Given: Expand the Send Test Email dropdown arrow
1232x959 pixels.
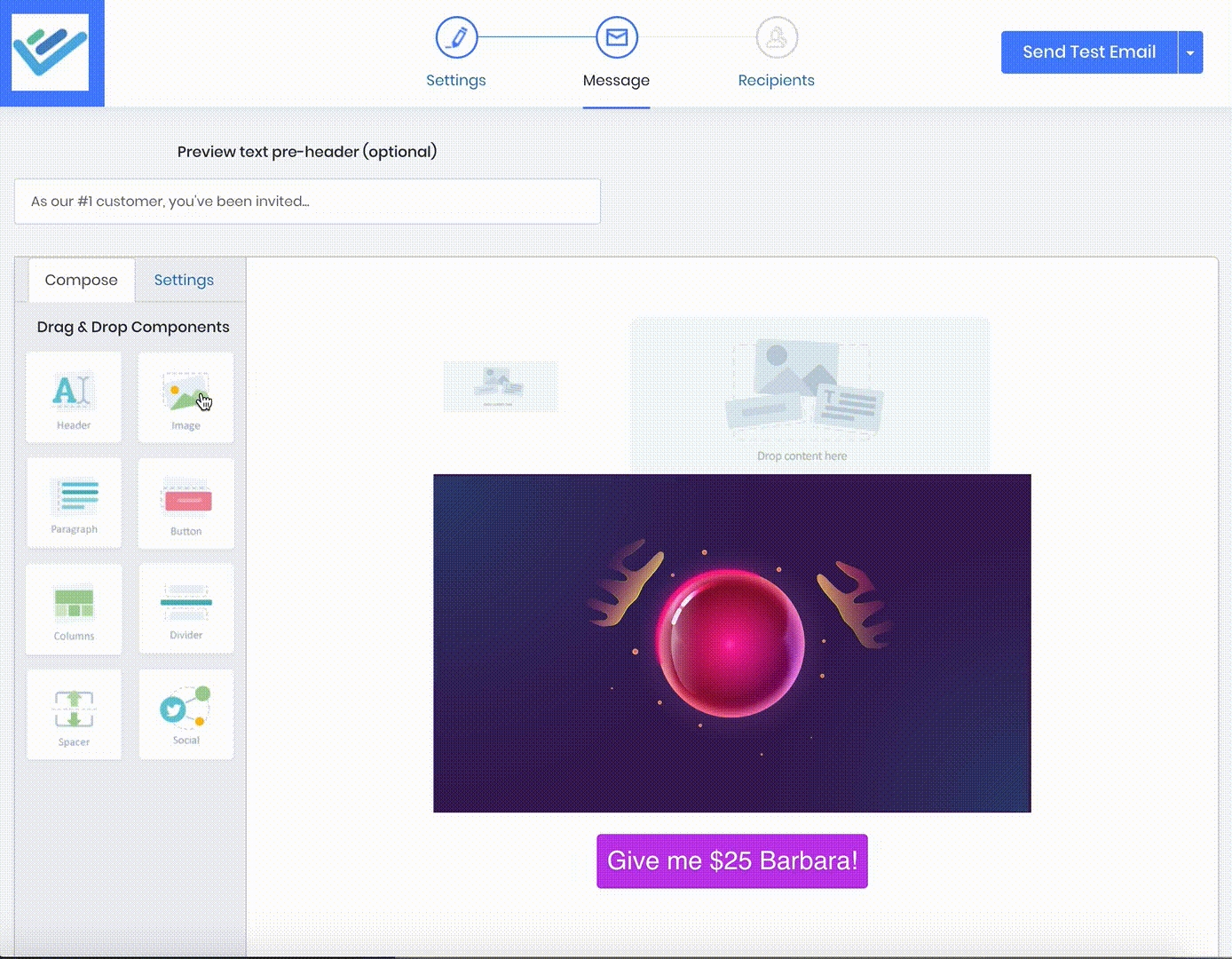Looking at the screenshot, I should 1190,52.
